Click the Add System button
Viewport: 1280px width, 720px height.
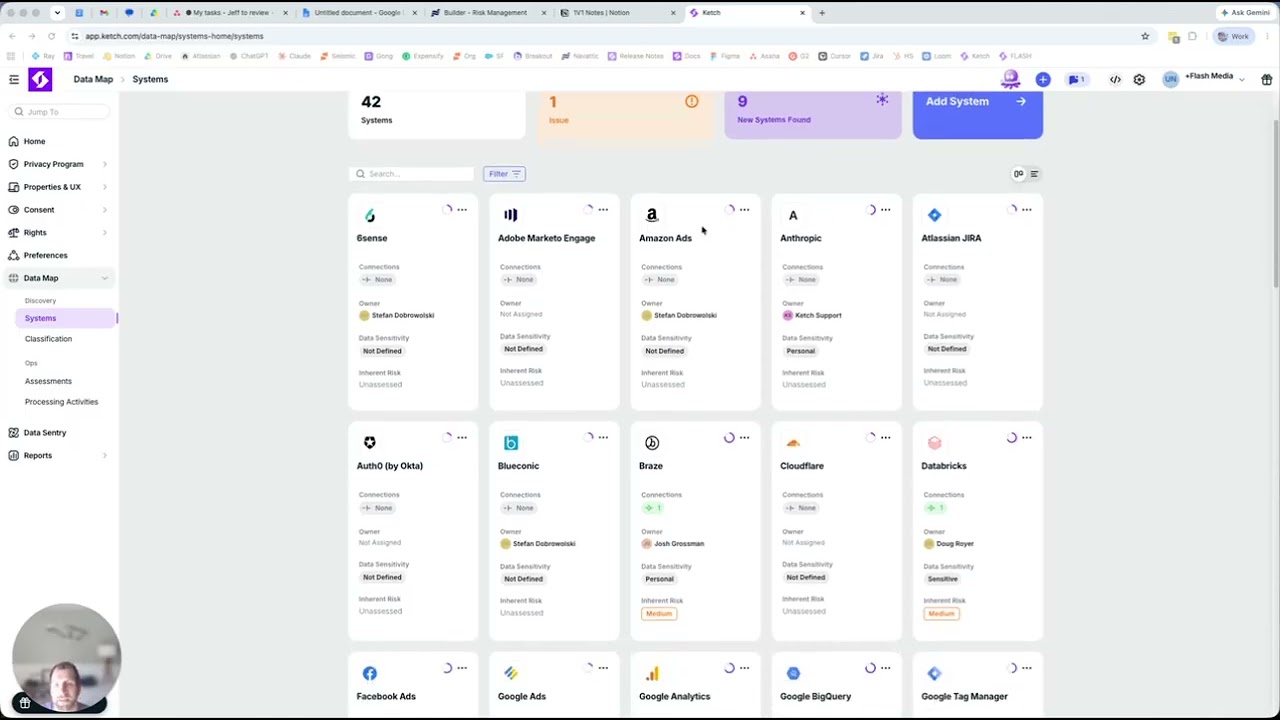pyautogui.click(x=977, y=114)
